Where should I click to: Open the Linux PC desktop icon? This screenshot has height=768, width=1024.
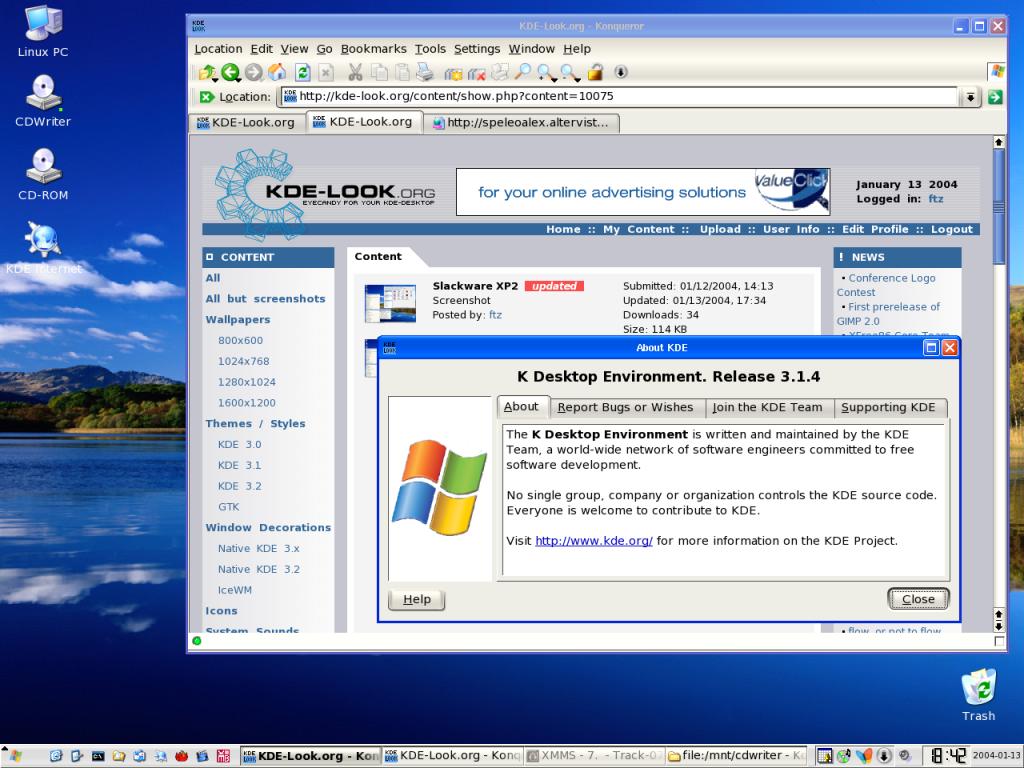(x=43, y=31)
